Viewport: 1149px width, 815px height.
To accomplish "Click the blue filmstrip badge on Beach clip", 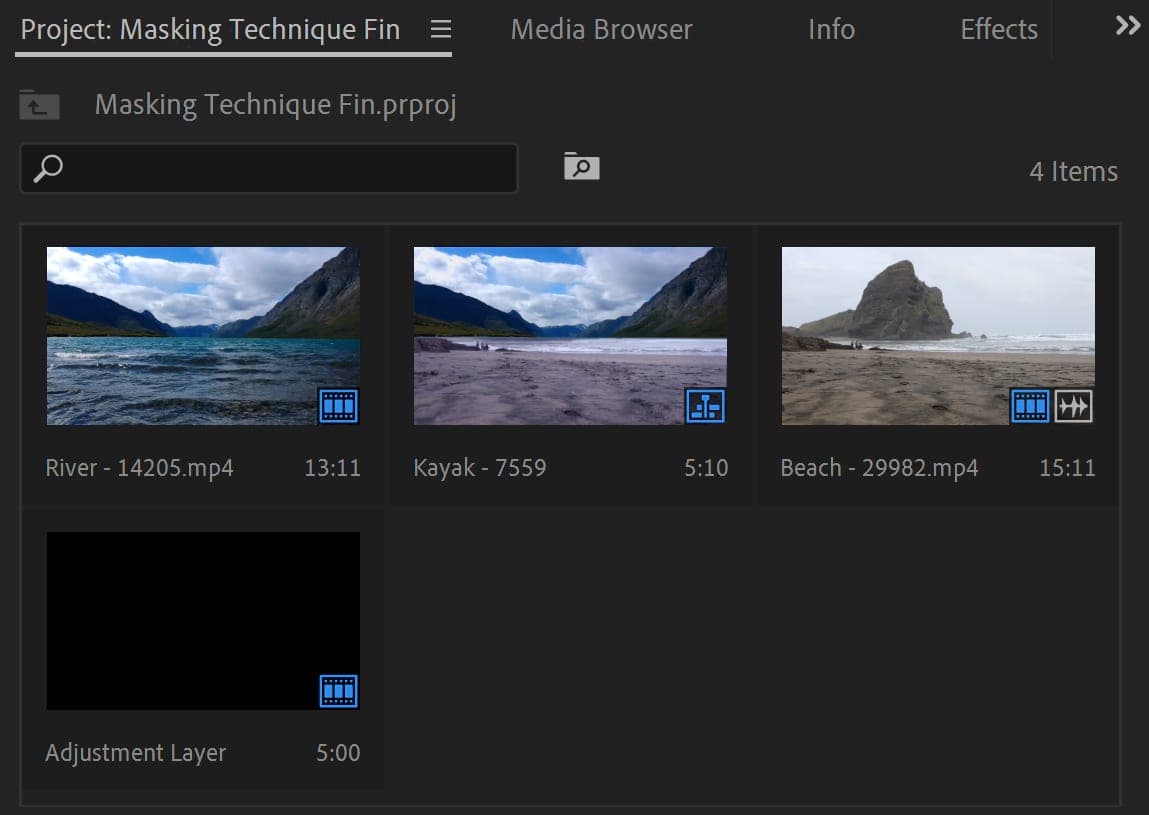I will [x=1030, y=406].
